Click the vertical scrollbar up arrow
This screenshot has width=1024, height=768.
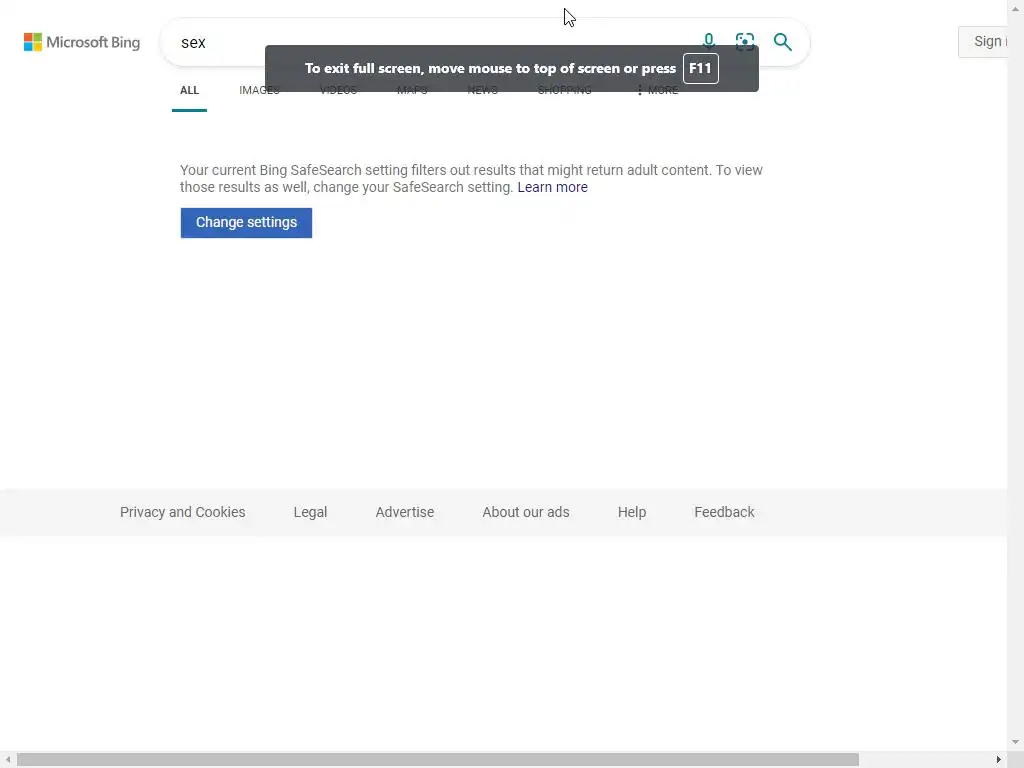[1016, 8]
